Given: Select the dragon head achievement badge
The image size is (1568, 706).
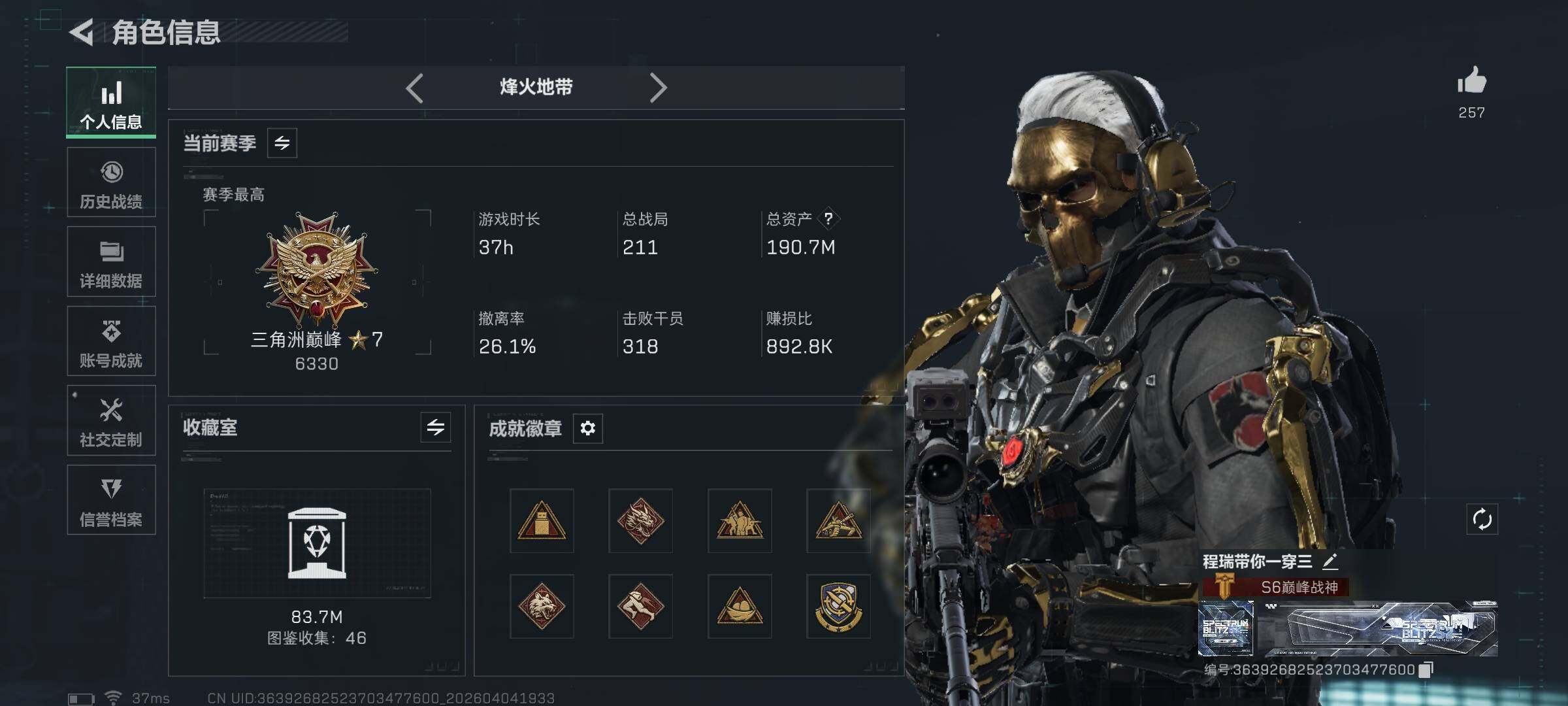Looking at the screenshot, I should tap(640, 521).
